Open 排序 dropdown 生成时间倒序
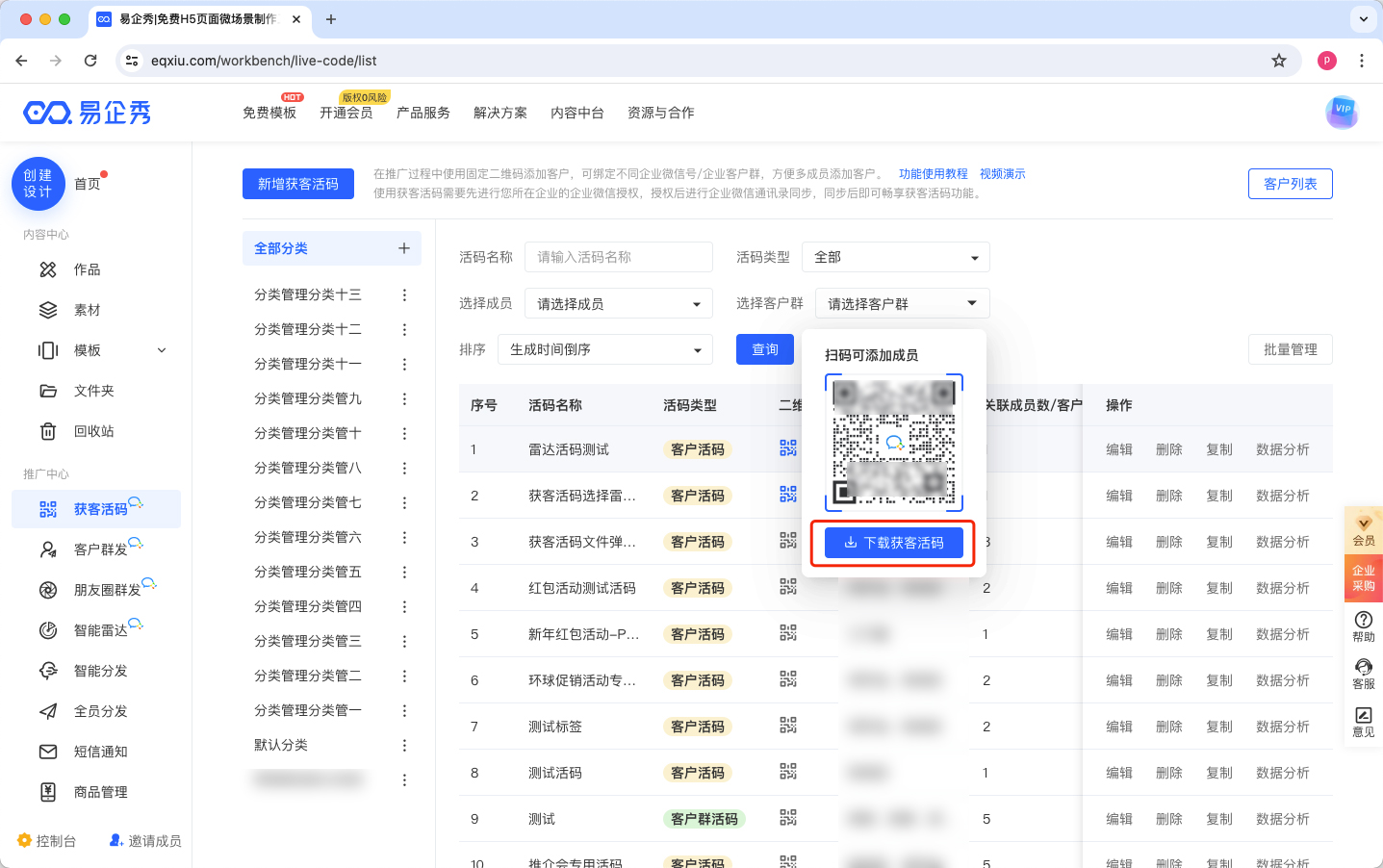 point(605,349)
